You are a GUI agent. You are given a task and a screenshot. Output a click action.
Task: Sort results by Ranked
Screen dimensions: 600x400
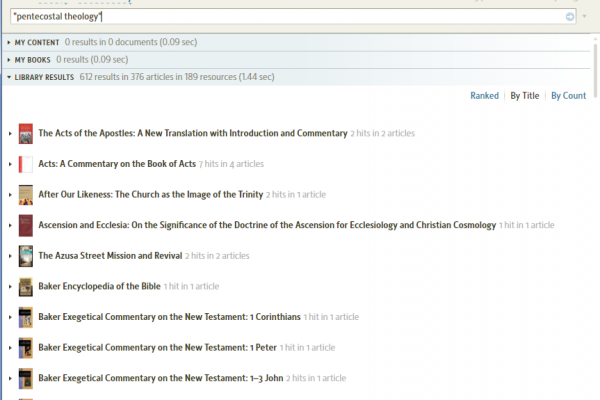click(x=484, y=96)
